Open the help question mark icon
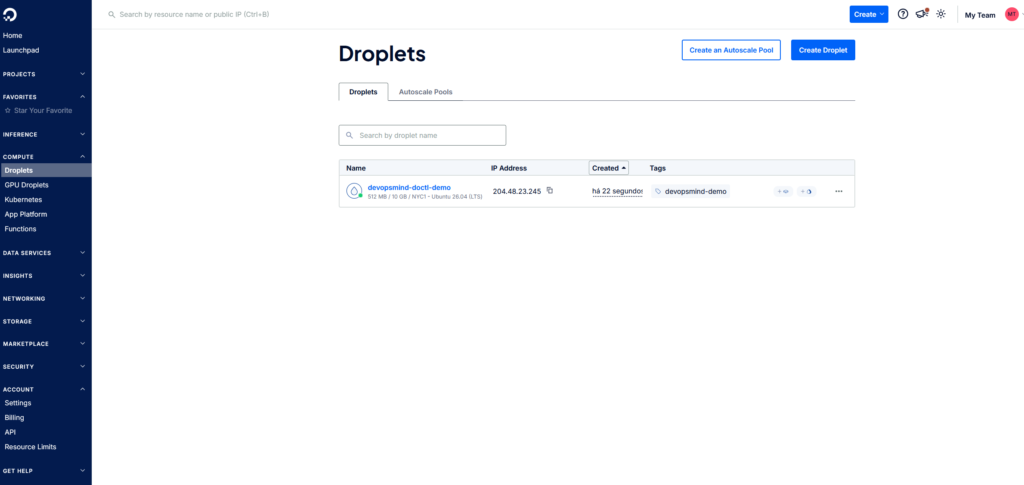The height and width of the screenshot is (485, 1024). click(903, 14)
